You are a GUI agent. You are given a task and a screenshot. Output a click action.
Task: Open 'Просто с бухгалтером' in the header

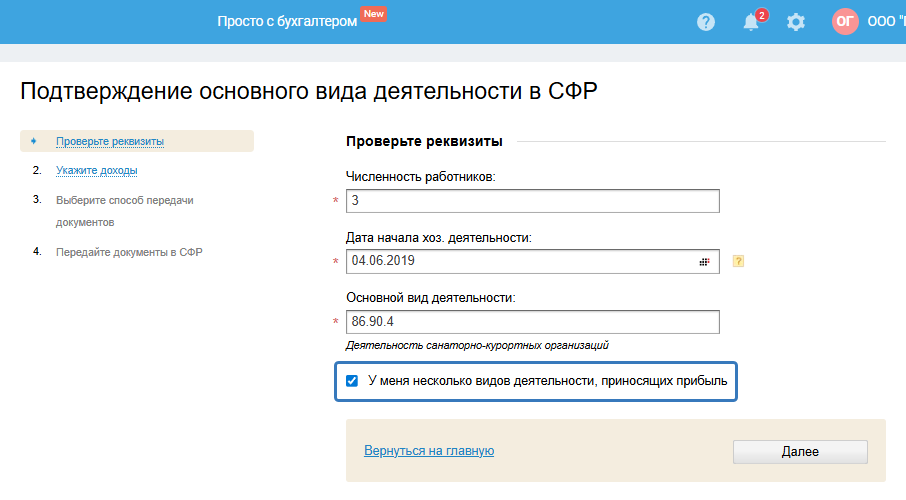(x=287, y=22)
